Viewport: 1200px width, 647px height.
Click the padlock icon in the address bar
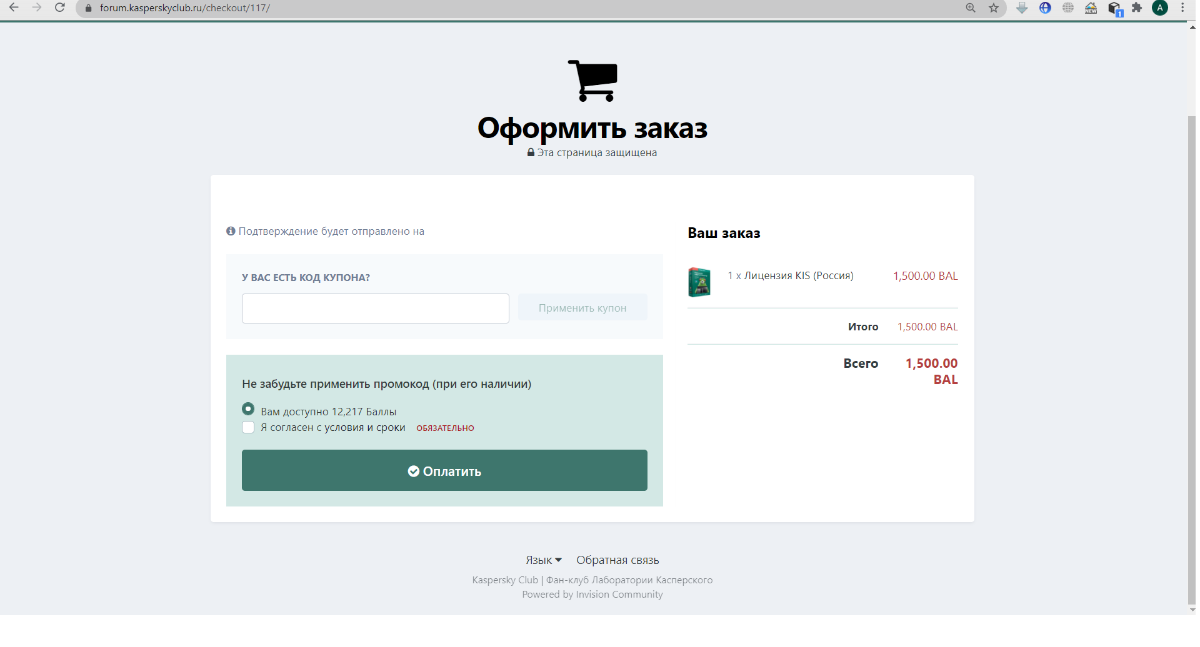87,7
